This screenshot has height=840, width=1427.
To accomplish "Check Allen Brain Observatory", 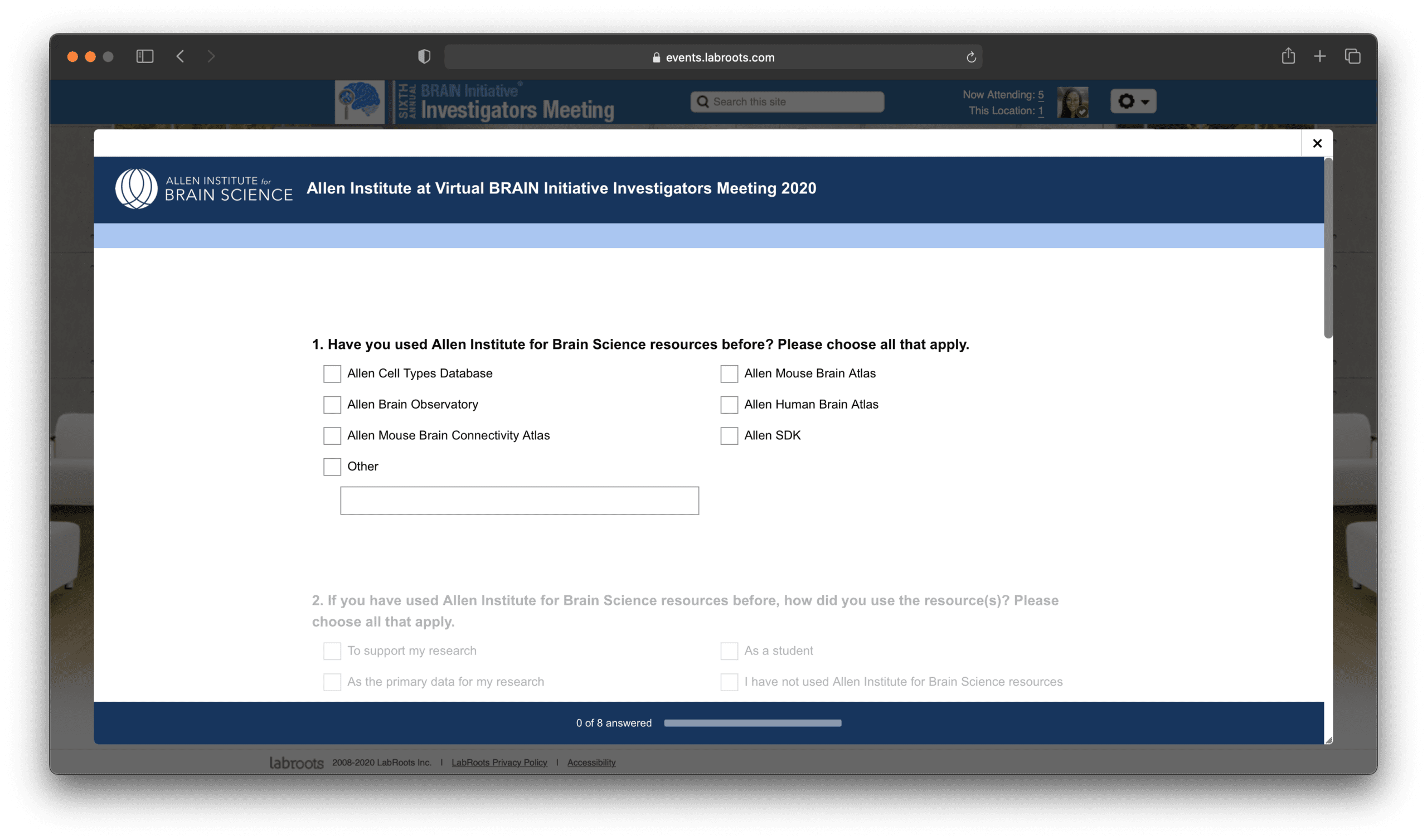I will click(332, 405).
